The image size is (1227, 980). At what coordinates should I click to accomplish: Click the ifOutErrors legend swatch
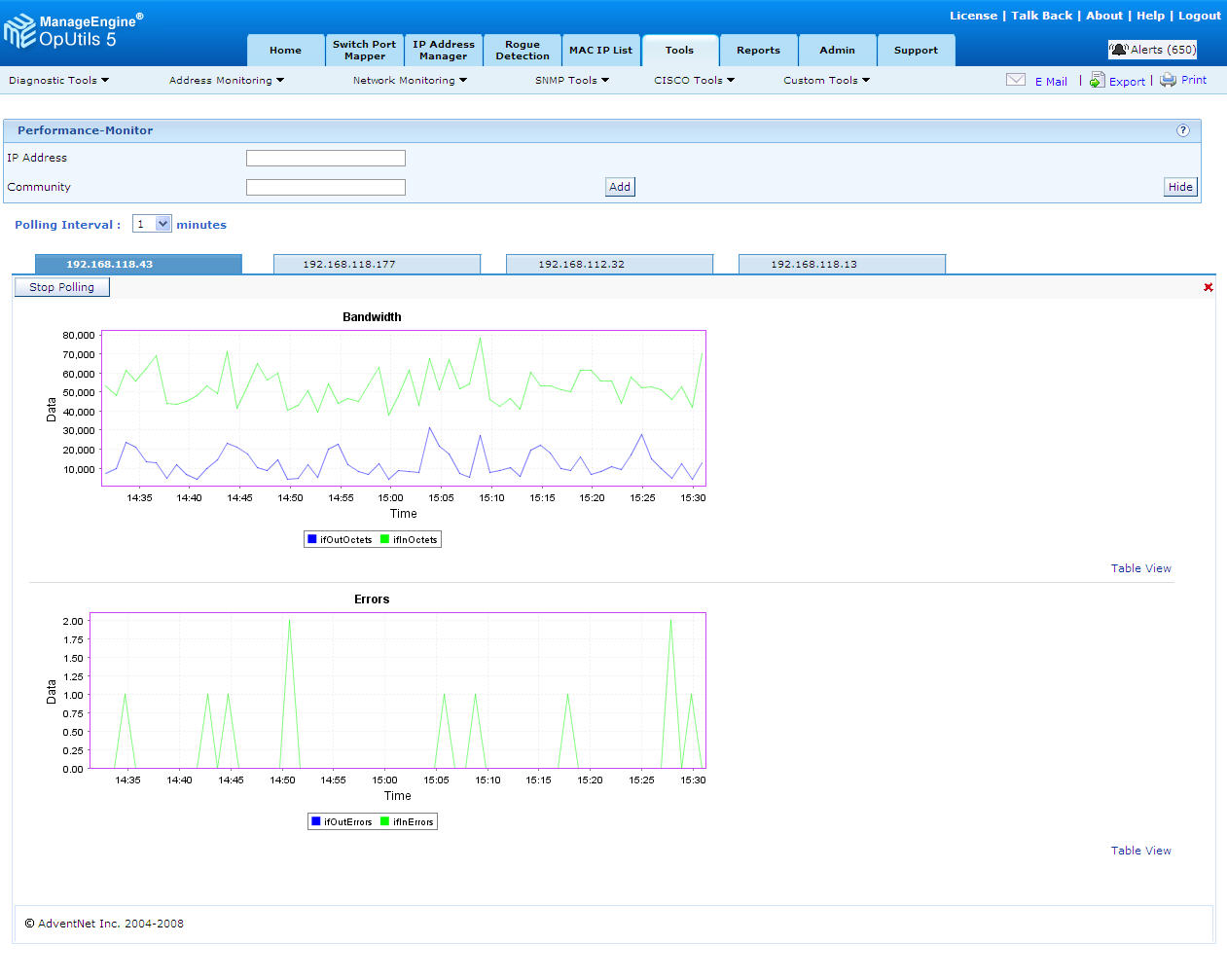tap(316, 820)
